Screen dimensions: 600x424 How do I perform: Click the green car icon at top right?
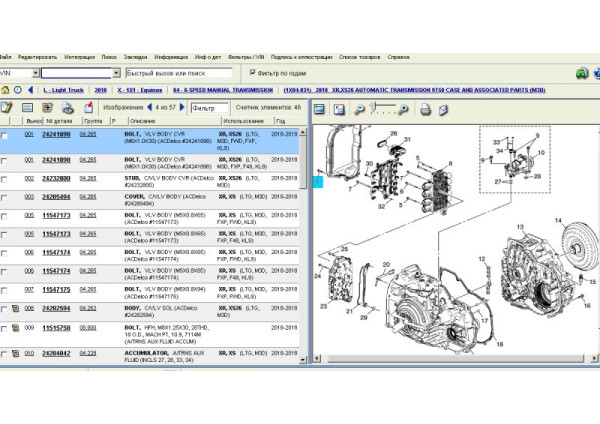tap(582, 73)
